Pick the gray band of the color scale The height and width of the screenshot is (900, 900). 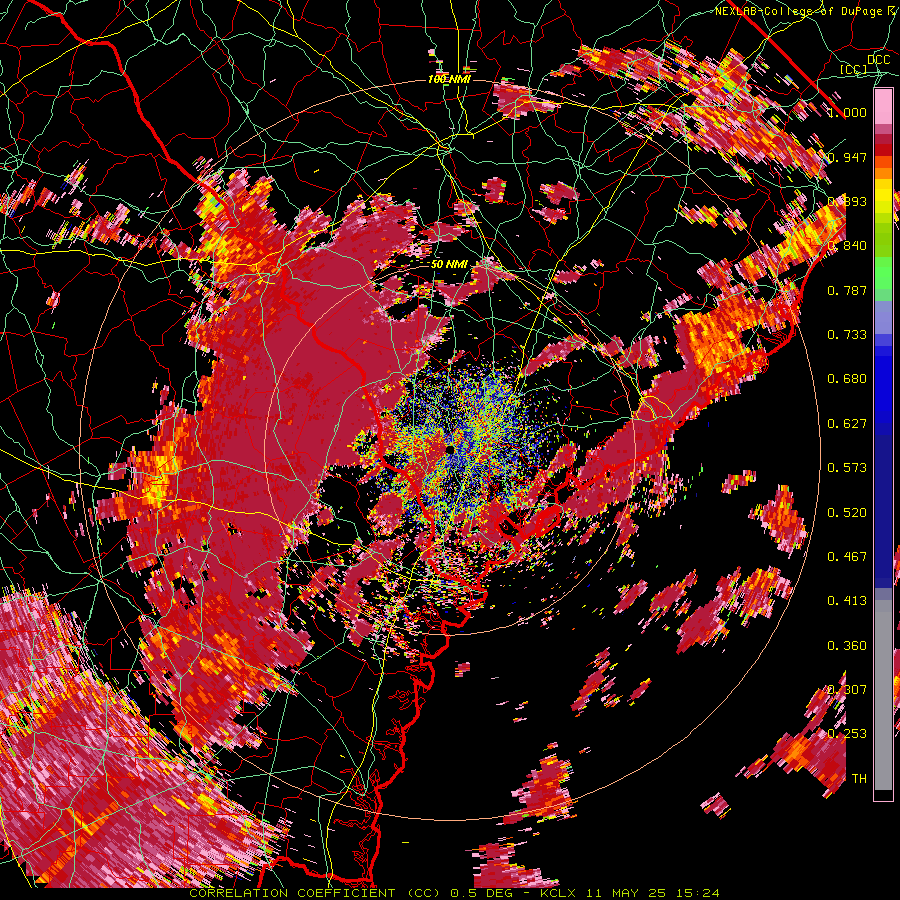(883, 695)
